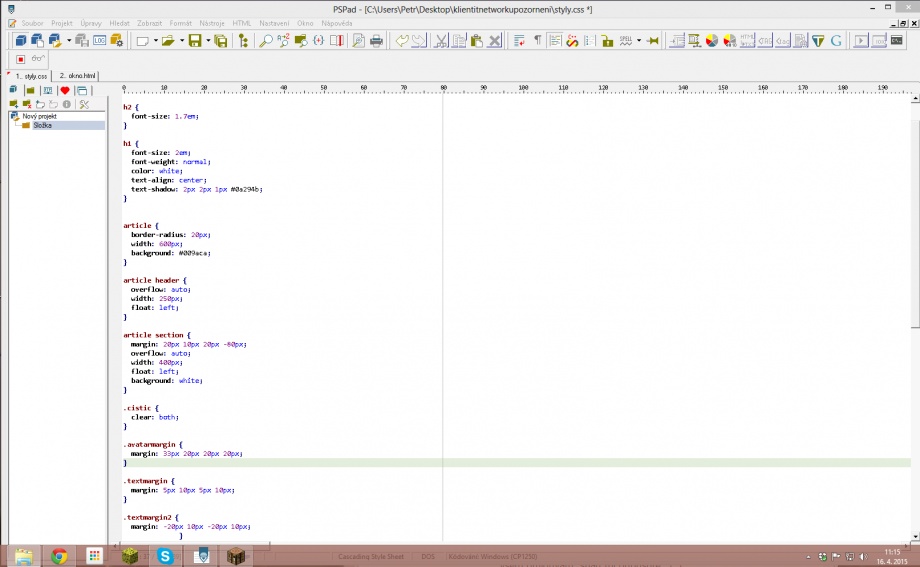Expand the Open file dropdown arrow
The width and height of the screenshot is (920, 567).
pos(181,41)
